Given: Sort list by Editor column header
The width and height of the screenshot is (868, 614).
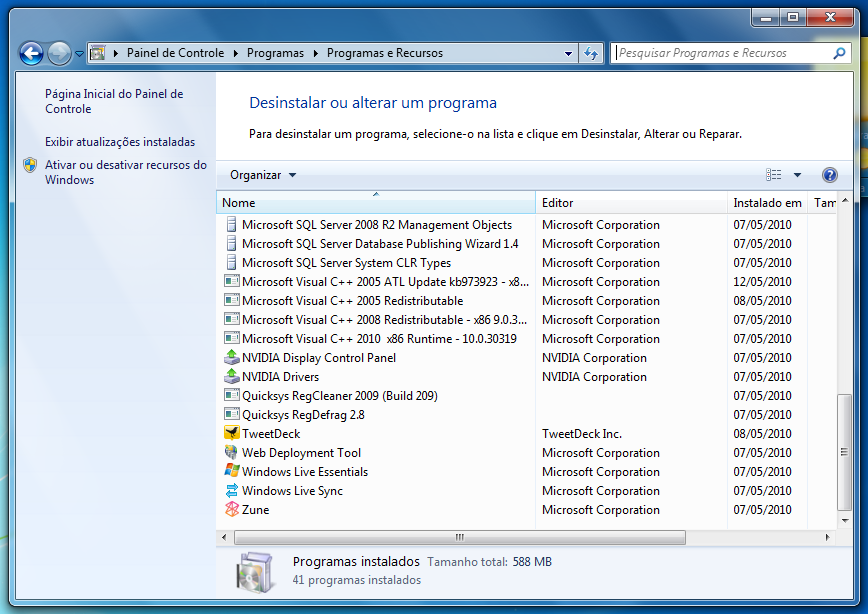Looking at the screenshot, I should coord(631,203).
